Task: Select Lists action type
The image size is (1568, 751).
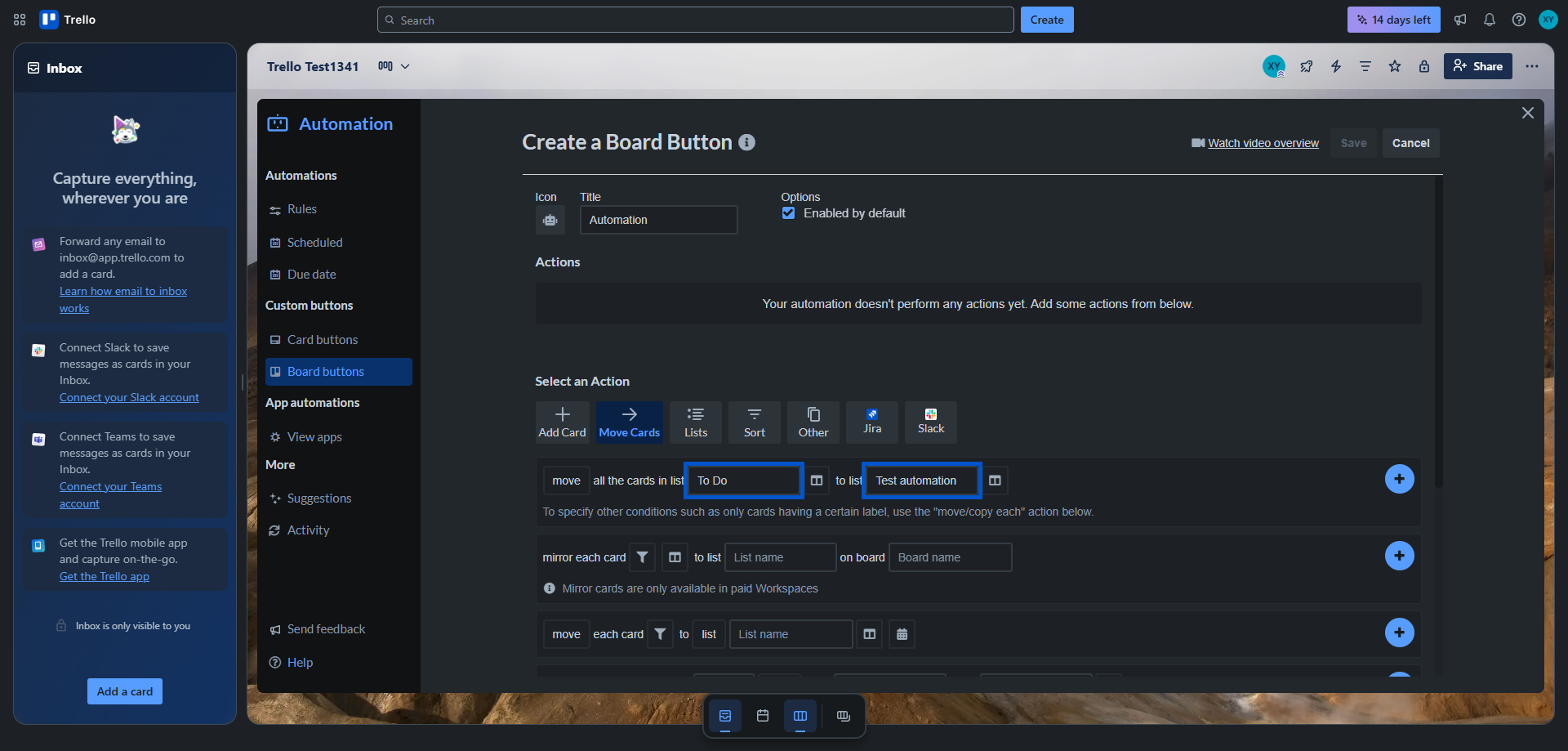Action: 696,422
